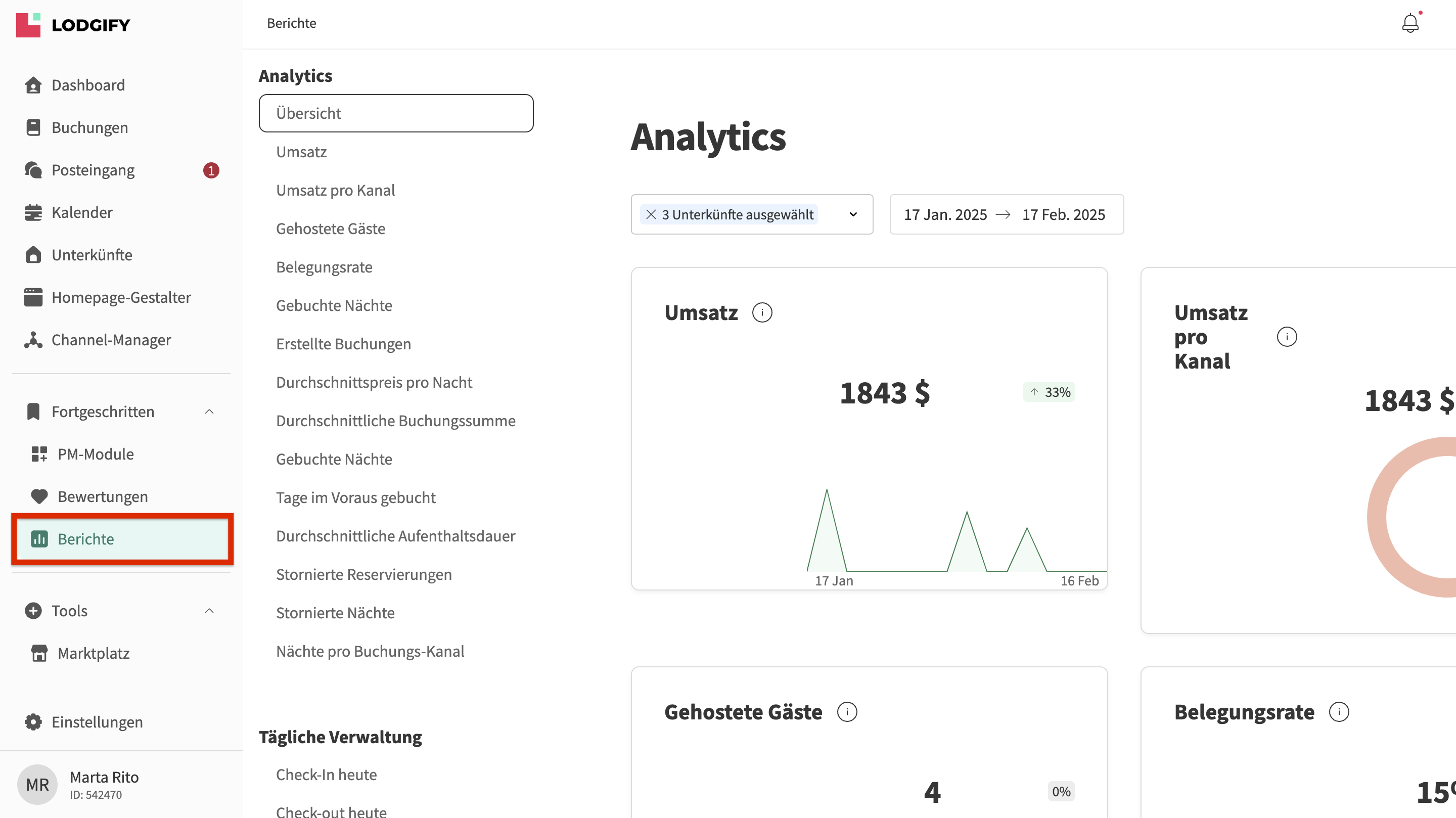Click the Gehostete Gäste info icon
Viewport: 1456px width, 818px height.
pos(847,712)
